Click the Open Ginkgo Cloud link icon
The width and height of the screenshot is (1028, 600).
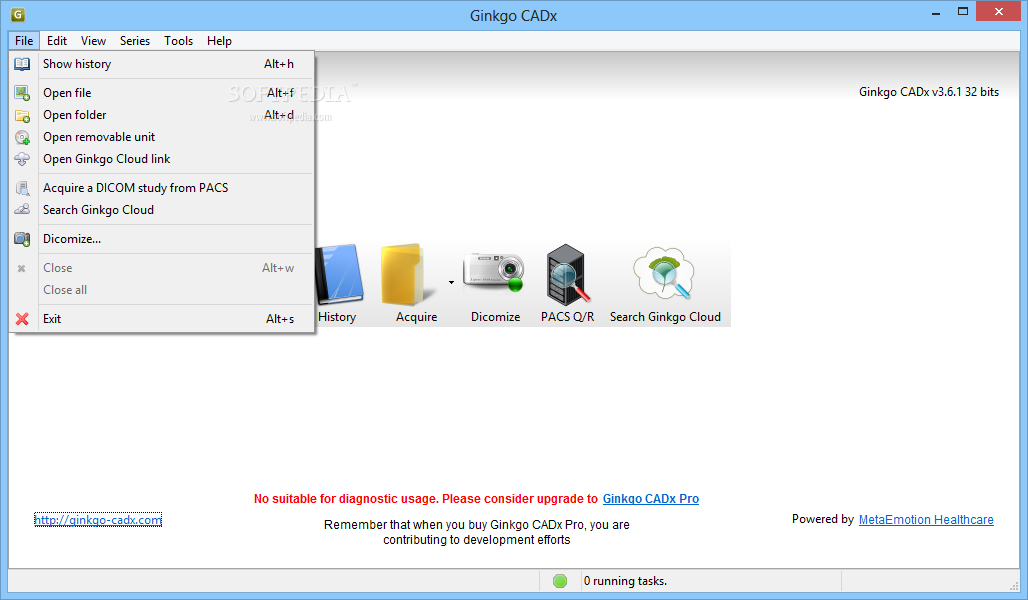[x=22, y=159]
